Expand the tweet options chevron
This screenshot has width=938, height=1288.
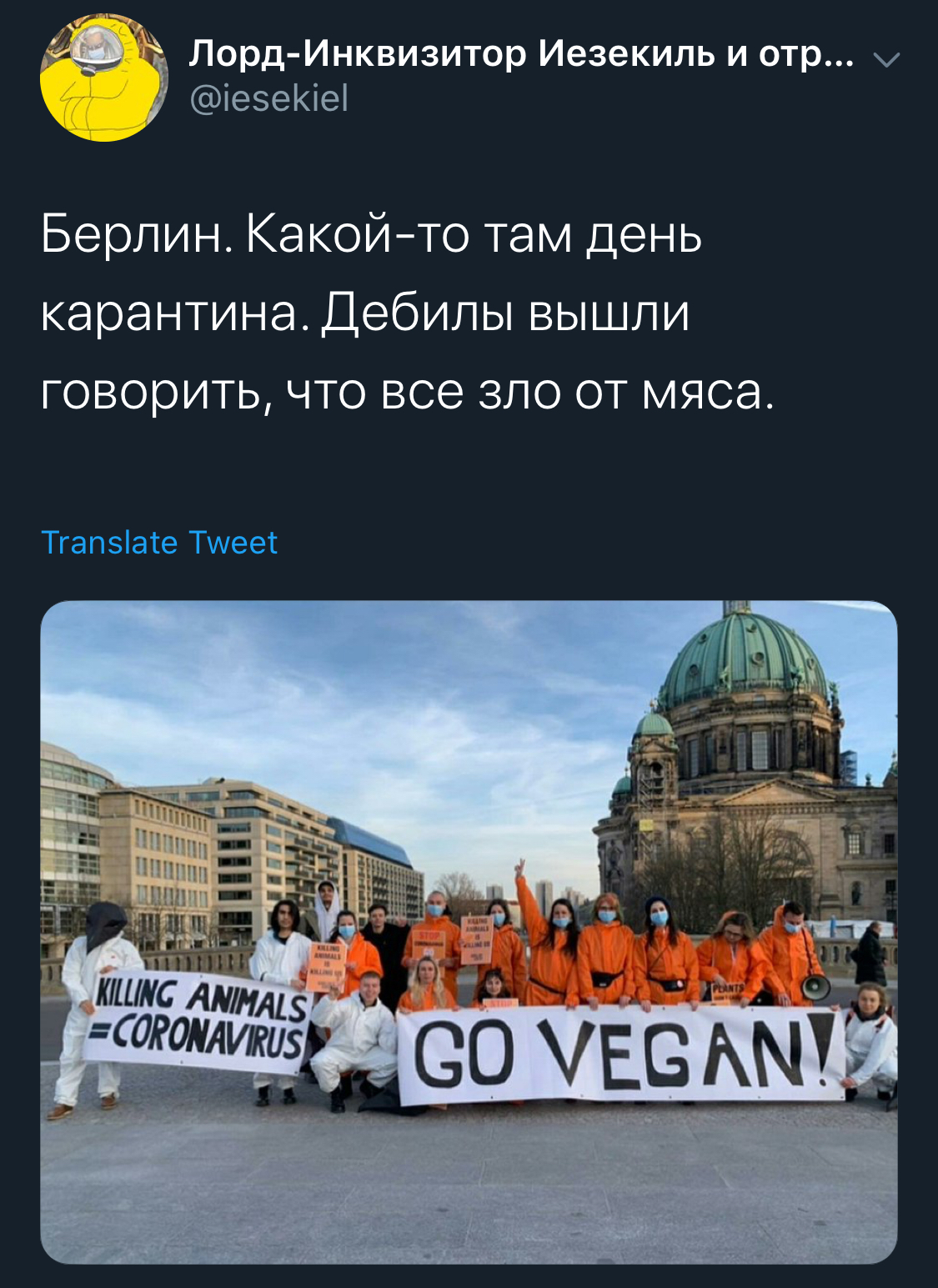coord(885,59)
